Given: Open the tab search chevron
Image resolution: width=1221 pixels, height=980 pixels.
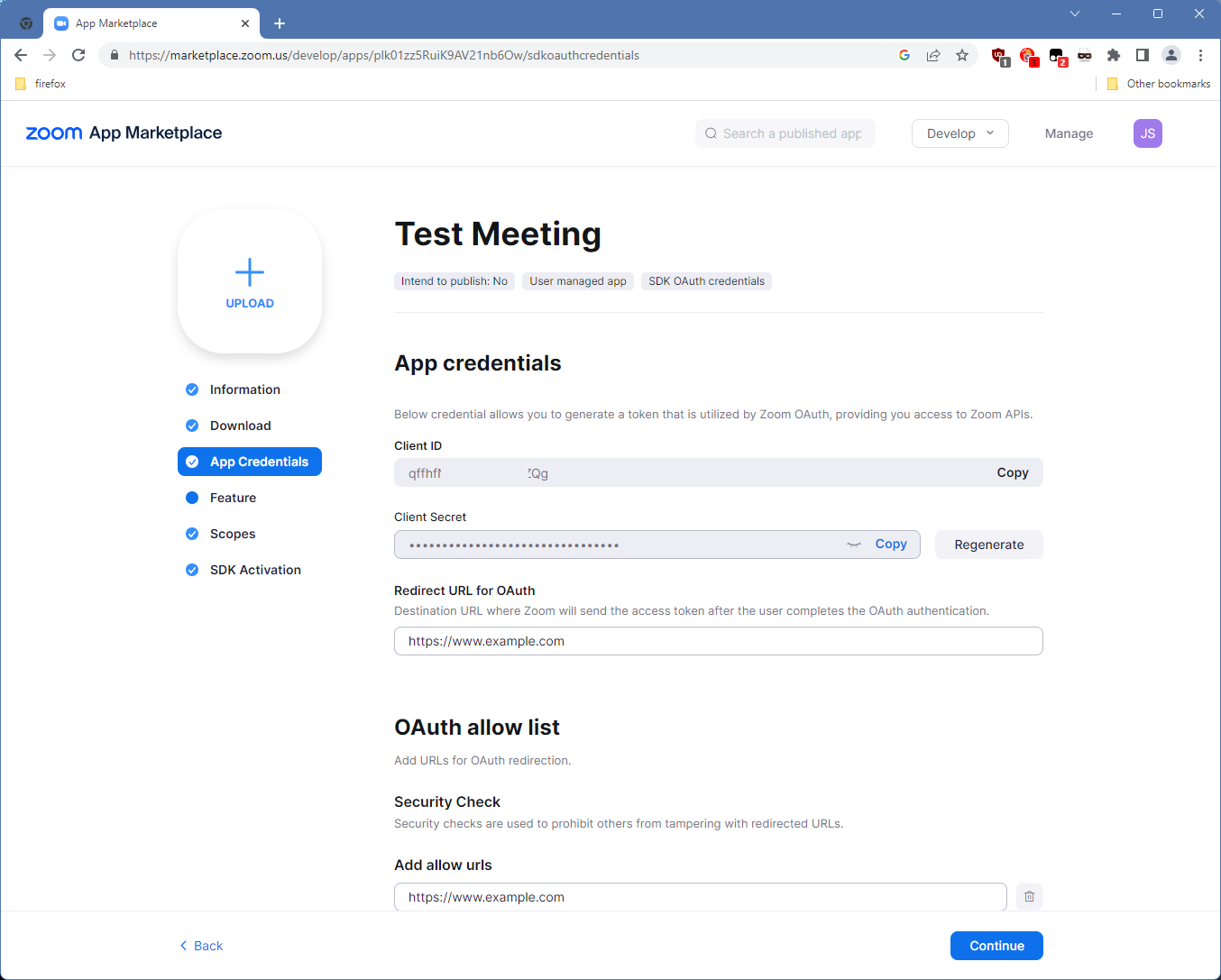Looking at the screenshot, I should tap(1075, 14).
